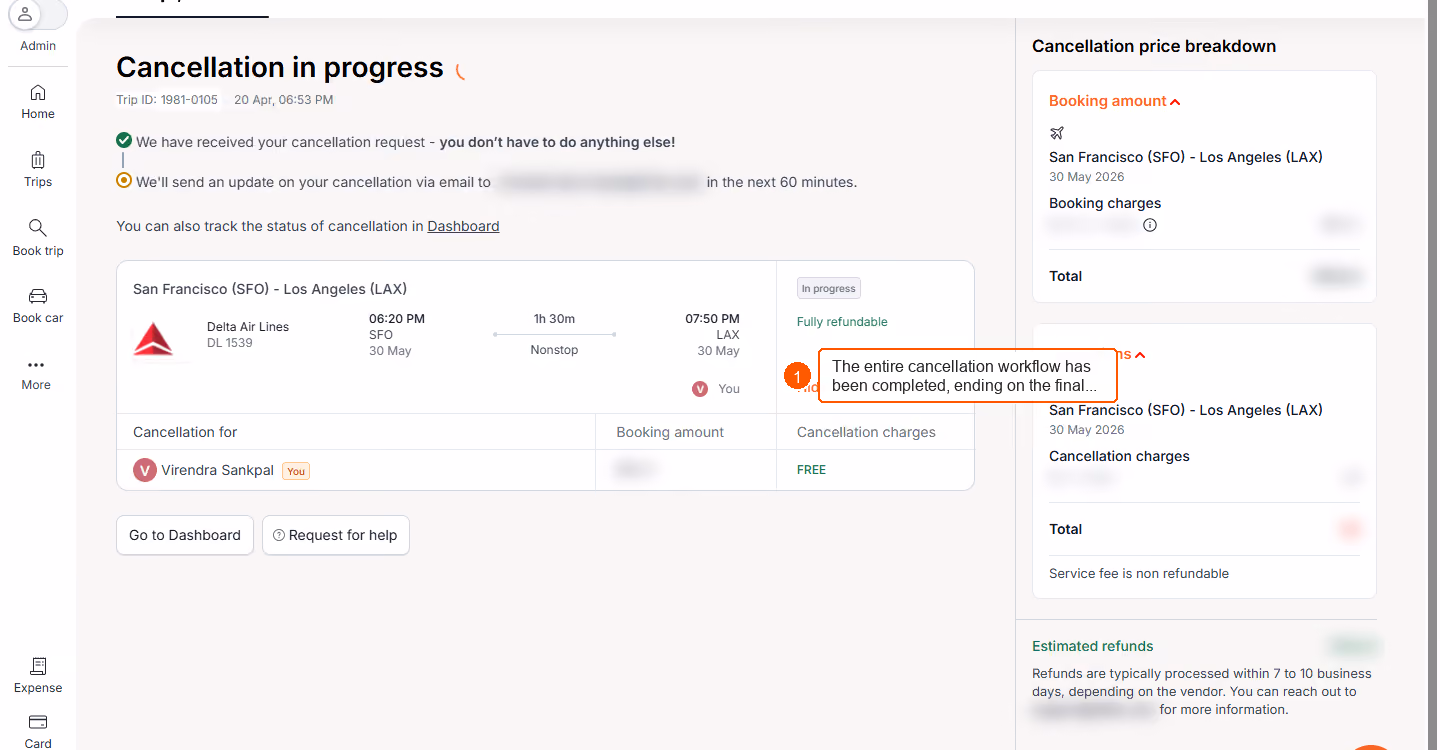1440x750 pixels.
Task: Click flight number DL 1539
Action: point(230,343)
